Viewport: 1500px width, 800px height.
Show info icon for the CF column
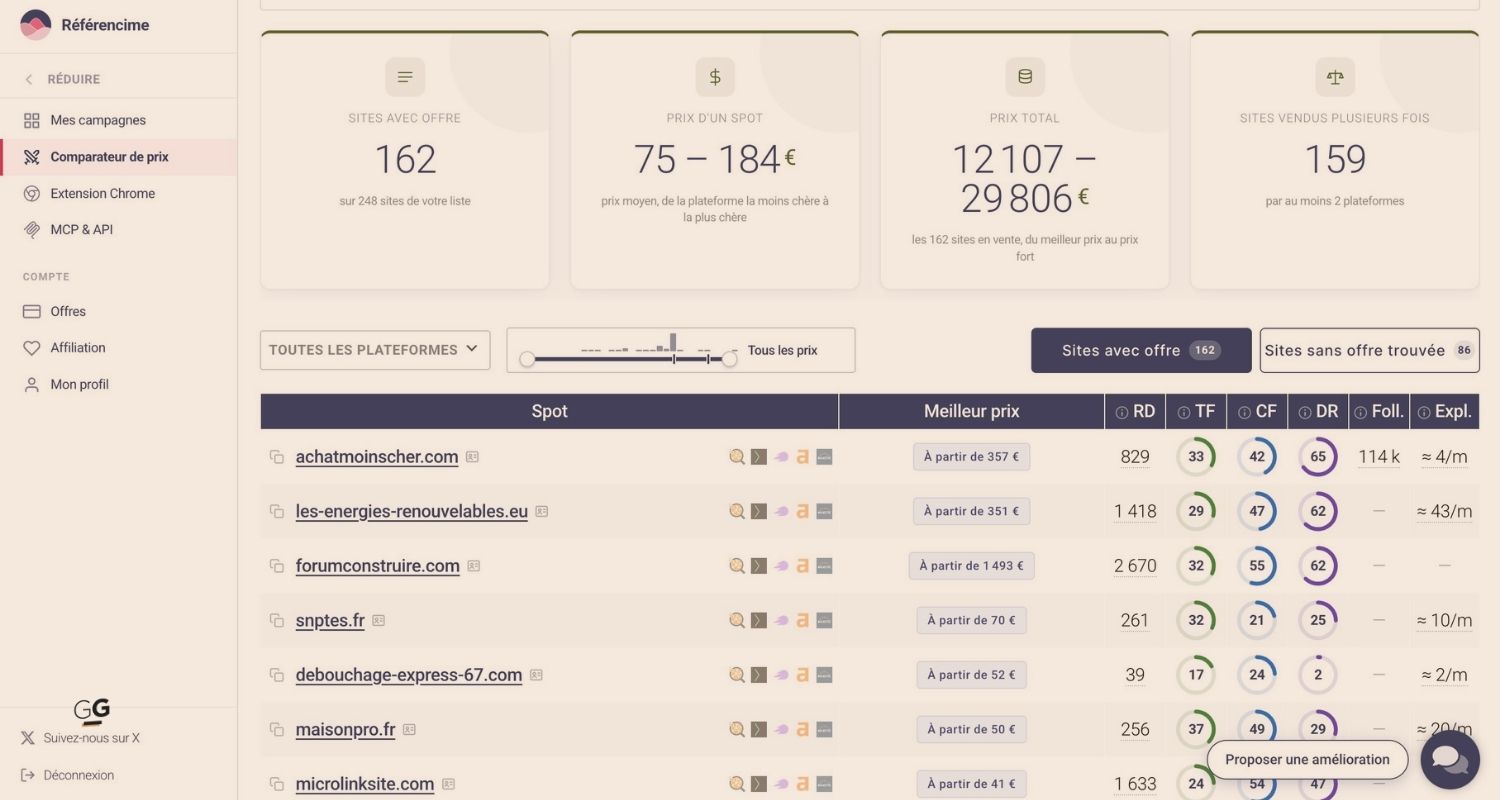click(x=1245, y=412)
